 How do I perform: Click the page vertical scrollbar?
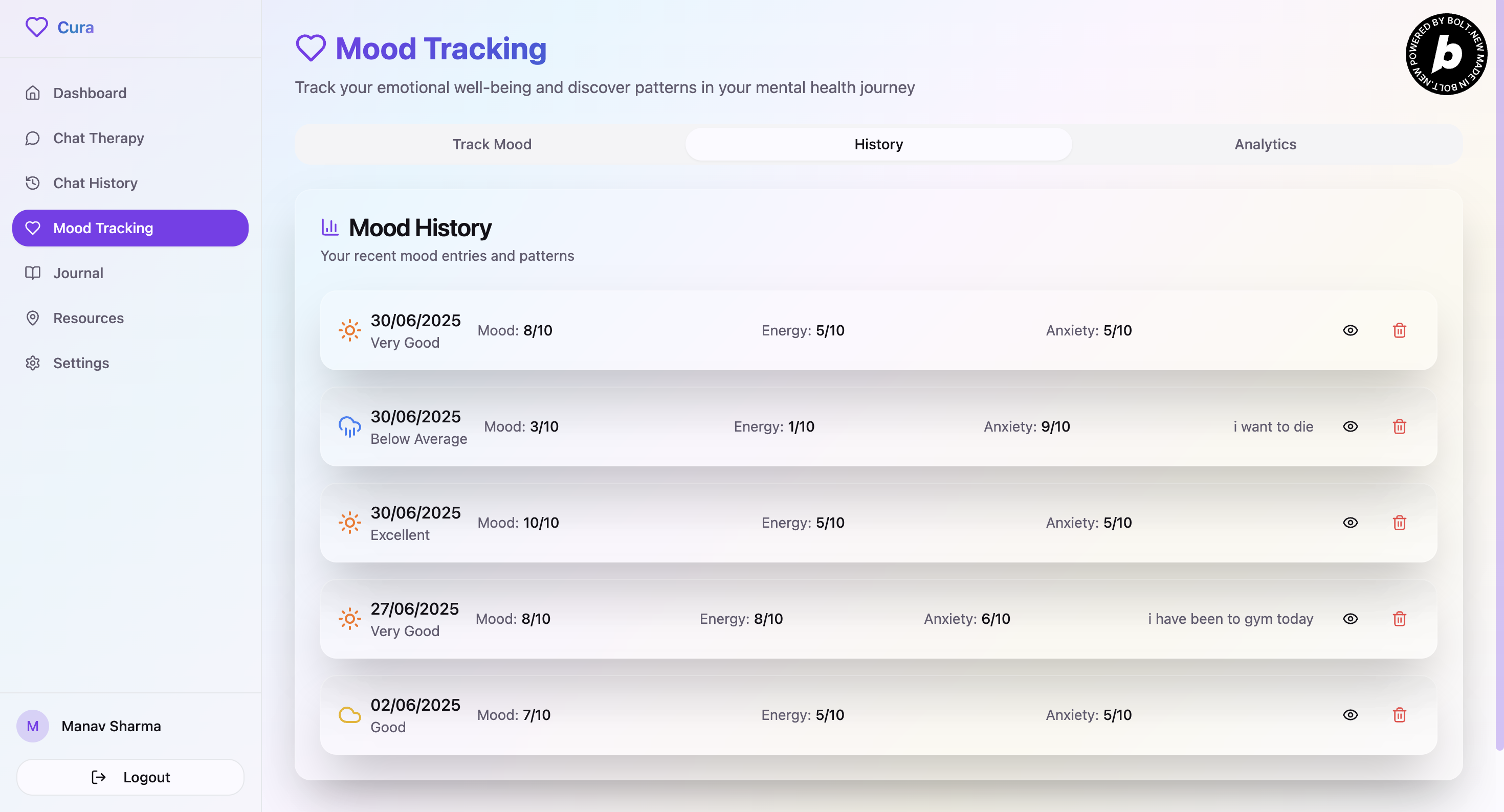(x=1499, y=374)
